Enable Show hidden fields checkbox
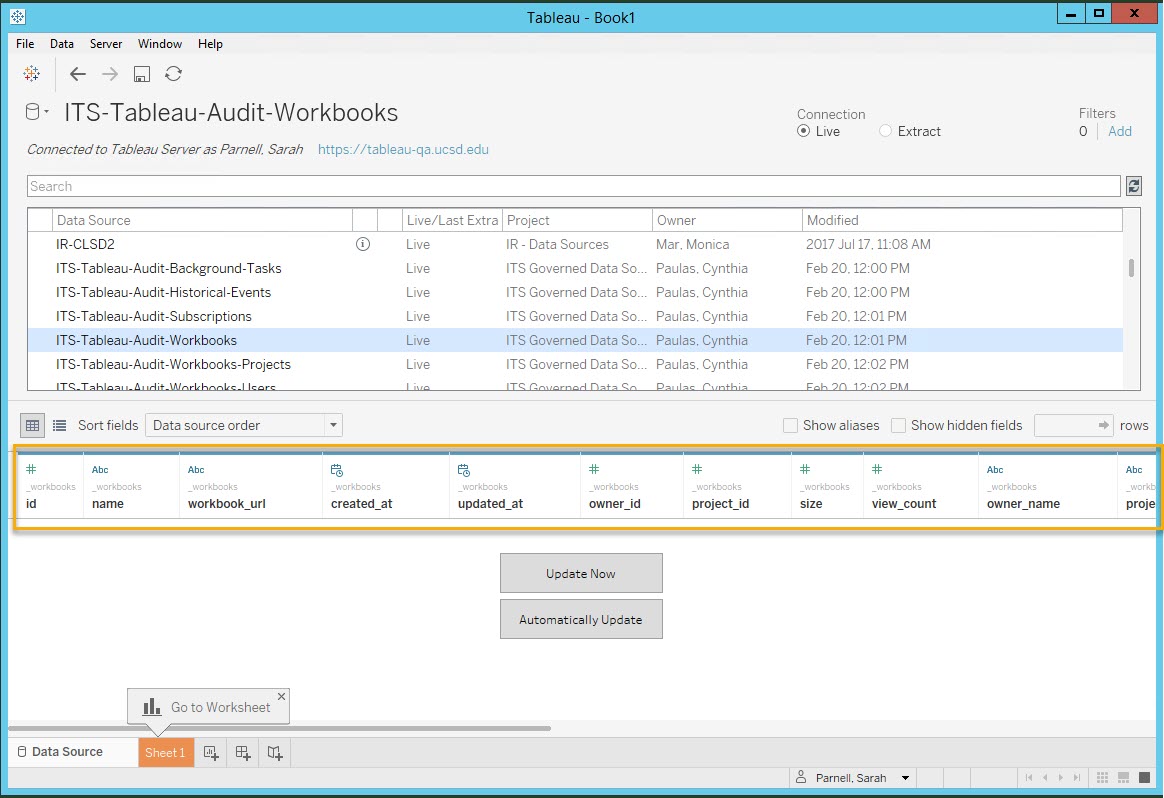The height and width of the screenshot is (798, 1164). tap(898, 425)
